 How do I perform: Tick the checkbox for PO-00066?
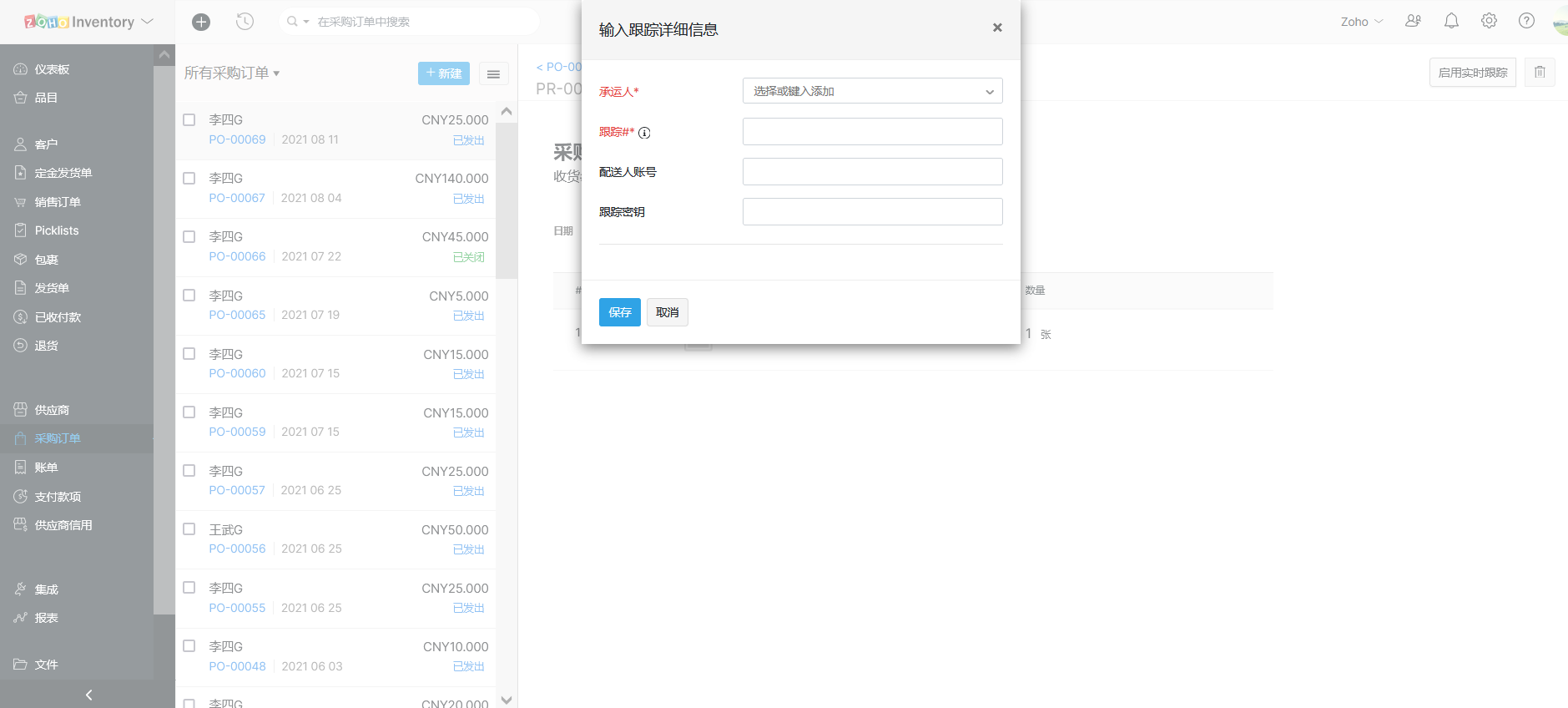tap(189, 237)
